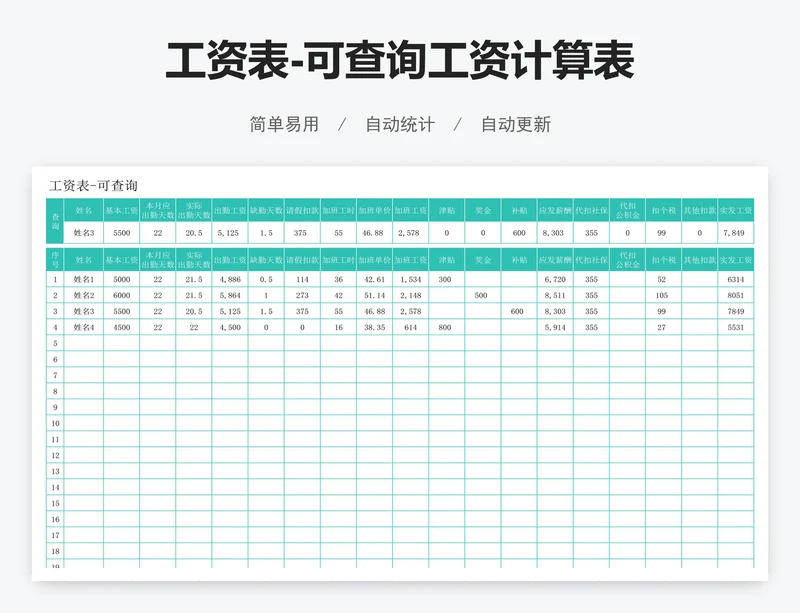Screen dimensions: 800x613
Task: Select the sheet title 工资表-可查询
Action: (93, 185)
